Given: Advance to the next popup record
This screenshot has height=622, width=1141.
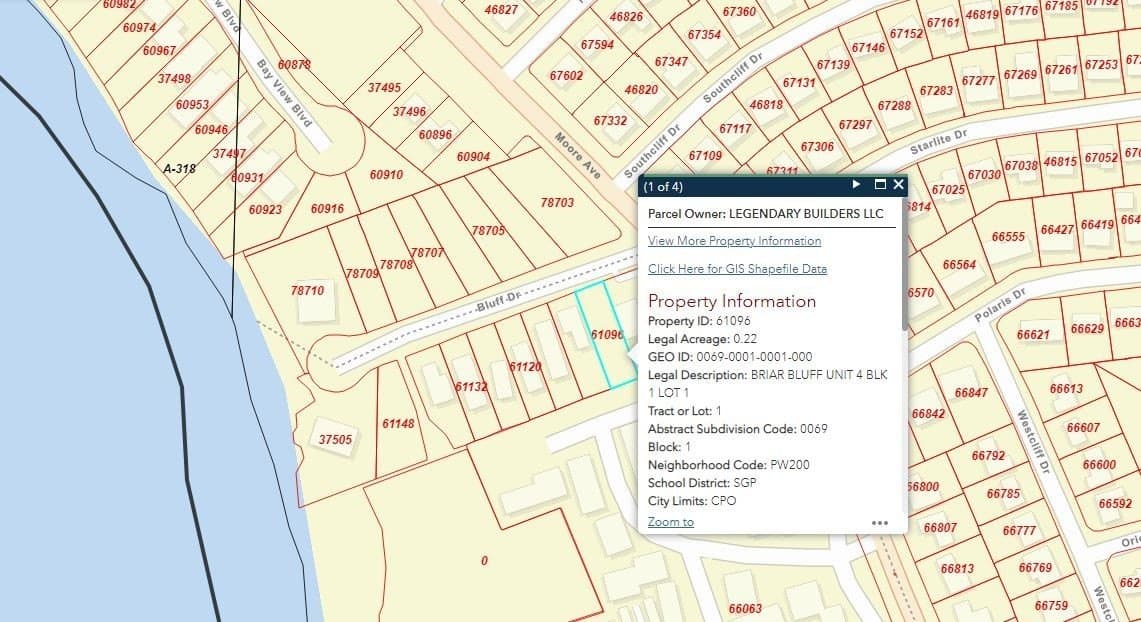Looking at the screenshot, I should (856, 185).
